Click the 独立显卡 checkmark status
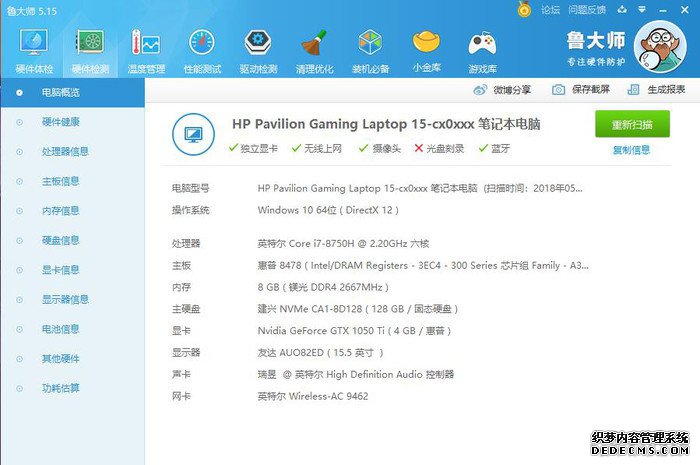 pyautogui.click(x=253, y=148)
